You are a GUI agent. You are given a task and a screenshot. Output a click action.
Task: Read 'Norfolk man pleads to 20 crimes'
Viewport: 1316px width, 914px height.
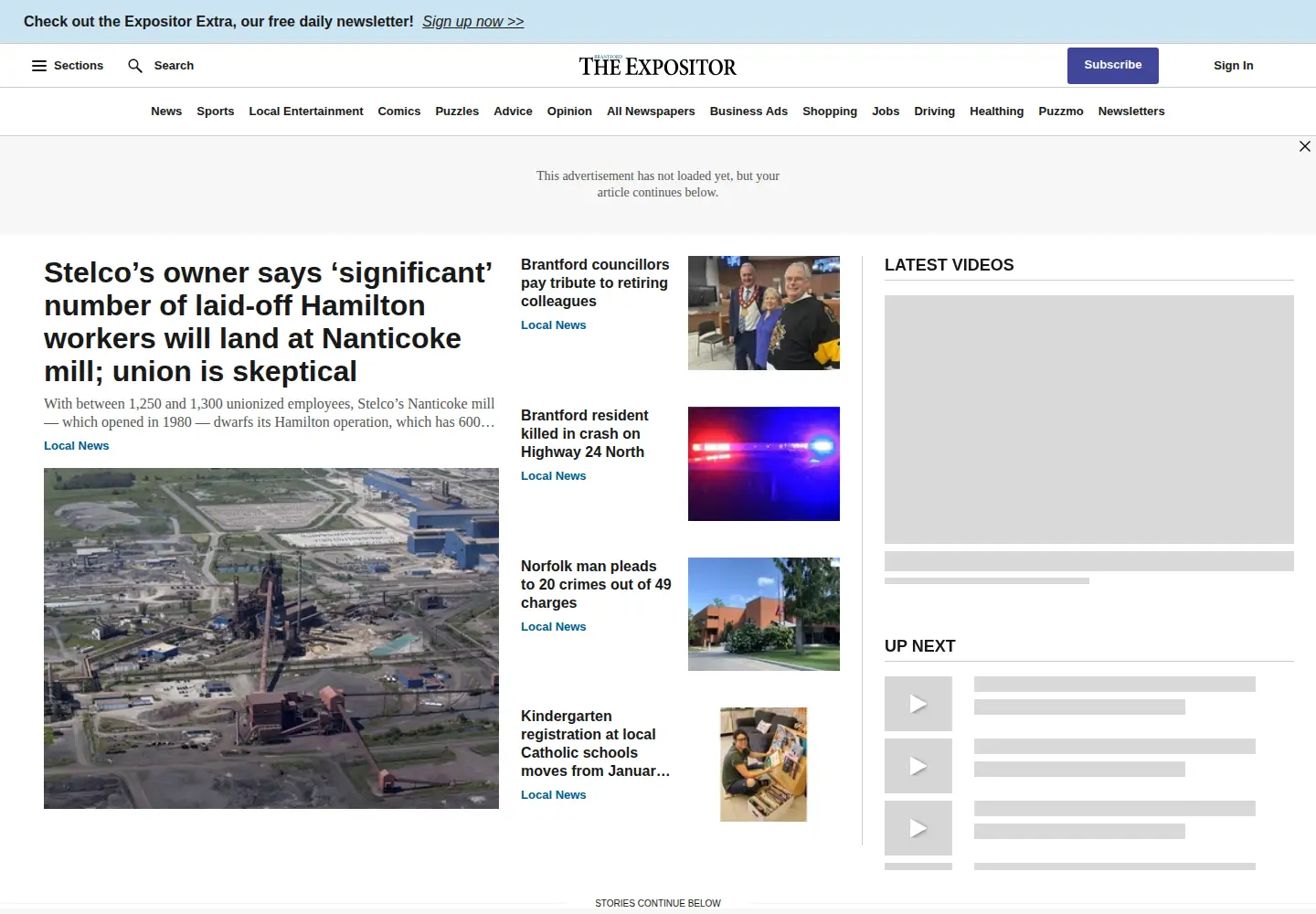596,585
